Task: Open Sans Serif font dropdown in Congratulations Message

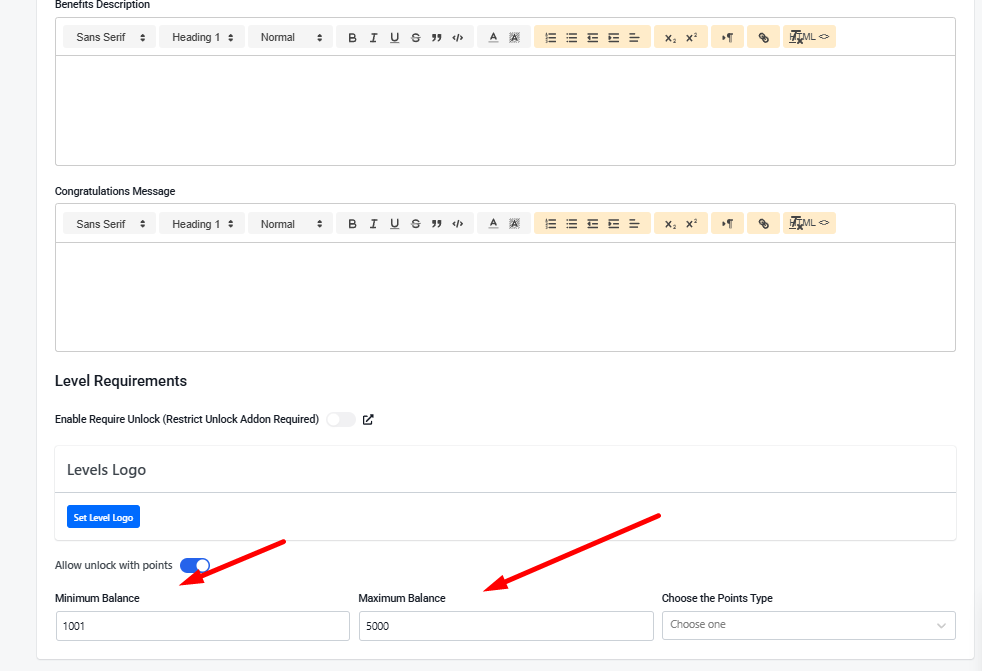Action: click(110, 224)
